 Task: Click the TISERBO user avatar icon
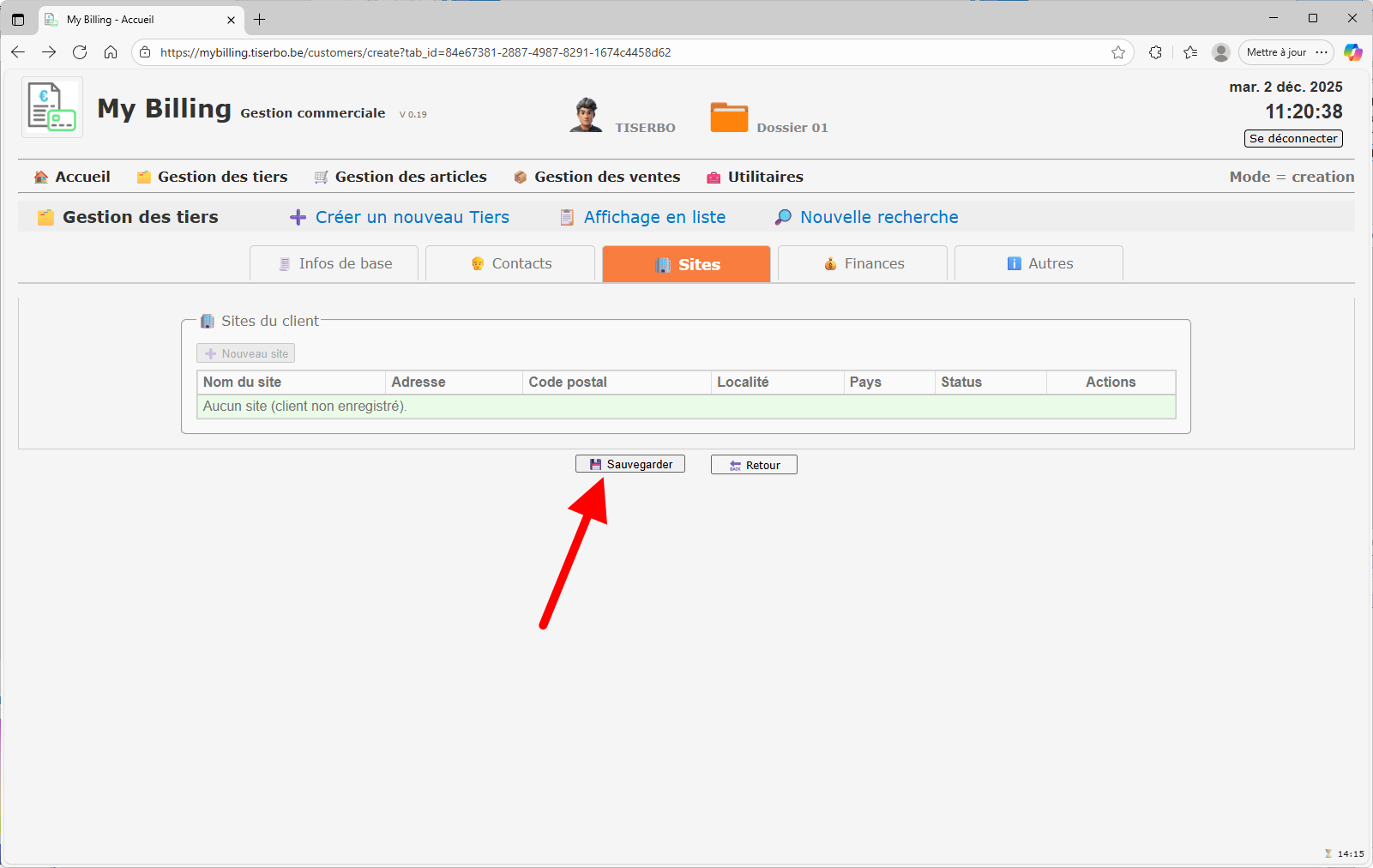point(586,115)
